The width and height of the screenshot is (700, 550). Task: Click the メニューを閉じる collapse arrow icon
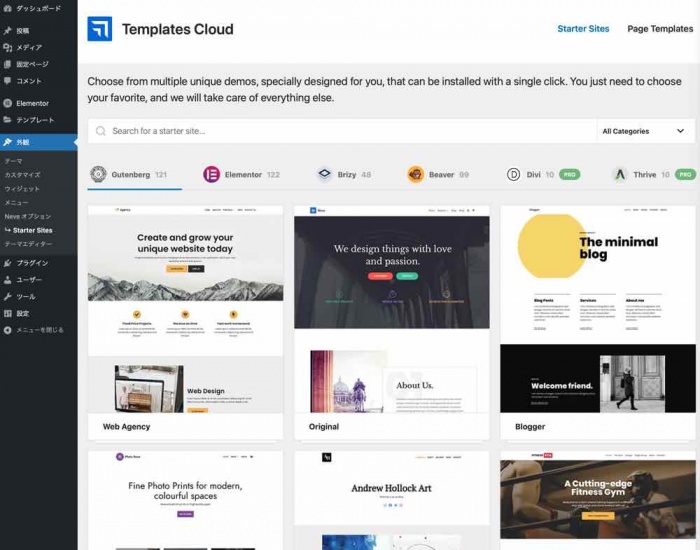[x=7, y=330]
